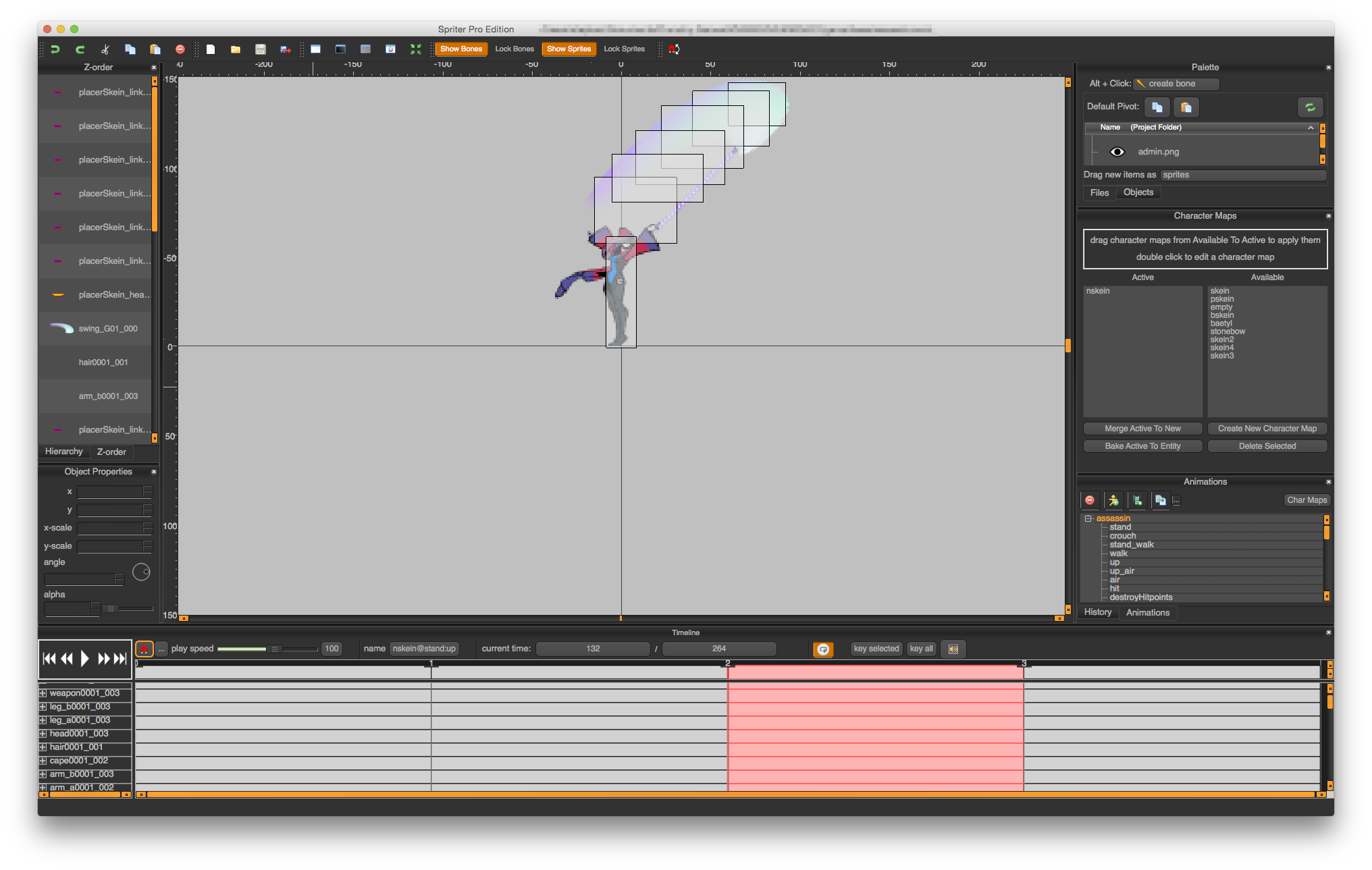Expand the leg_b0001_003 timeline row
Screen dimensions: 1372x870
(43, 707)
